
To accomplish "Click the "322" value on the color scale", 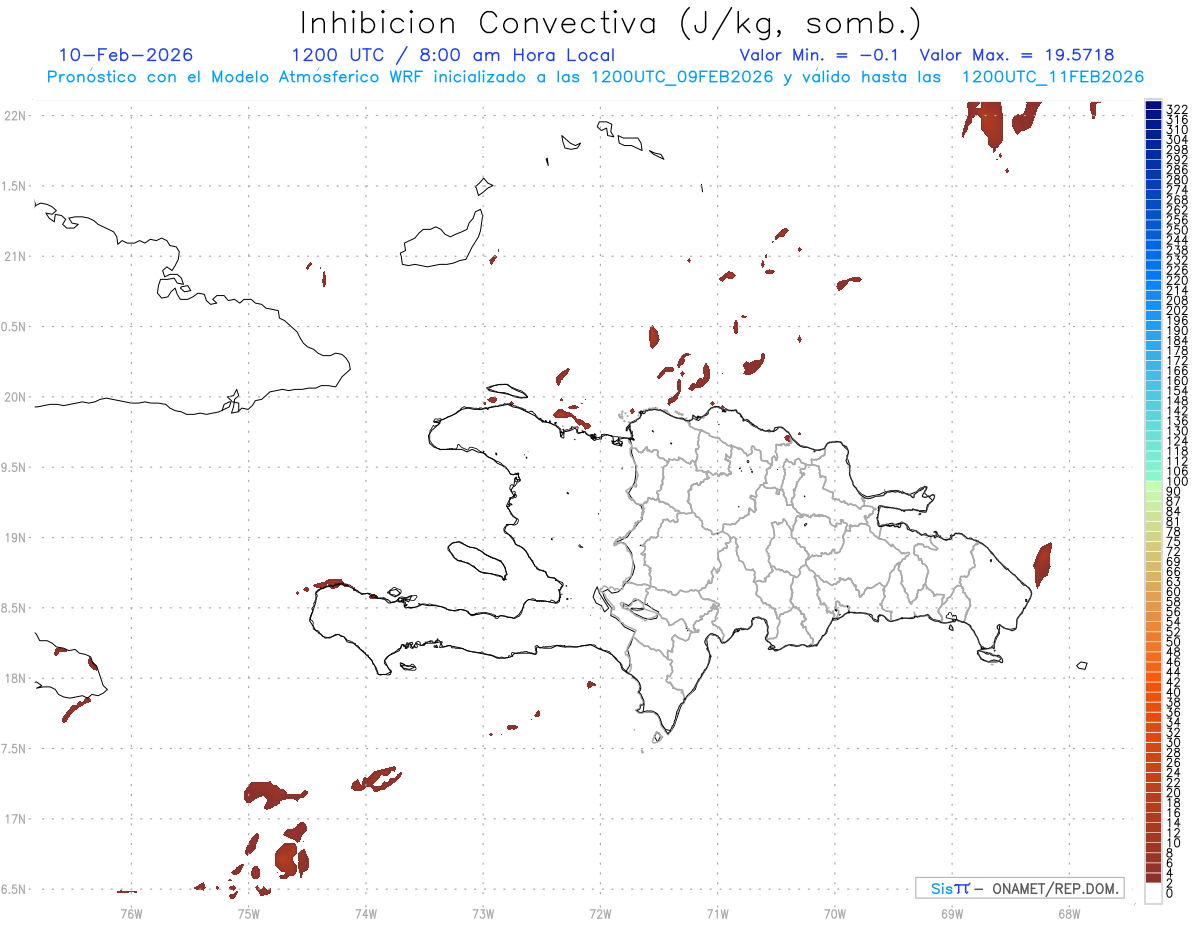I will pyautogui.click(x=1176, y=108).
